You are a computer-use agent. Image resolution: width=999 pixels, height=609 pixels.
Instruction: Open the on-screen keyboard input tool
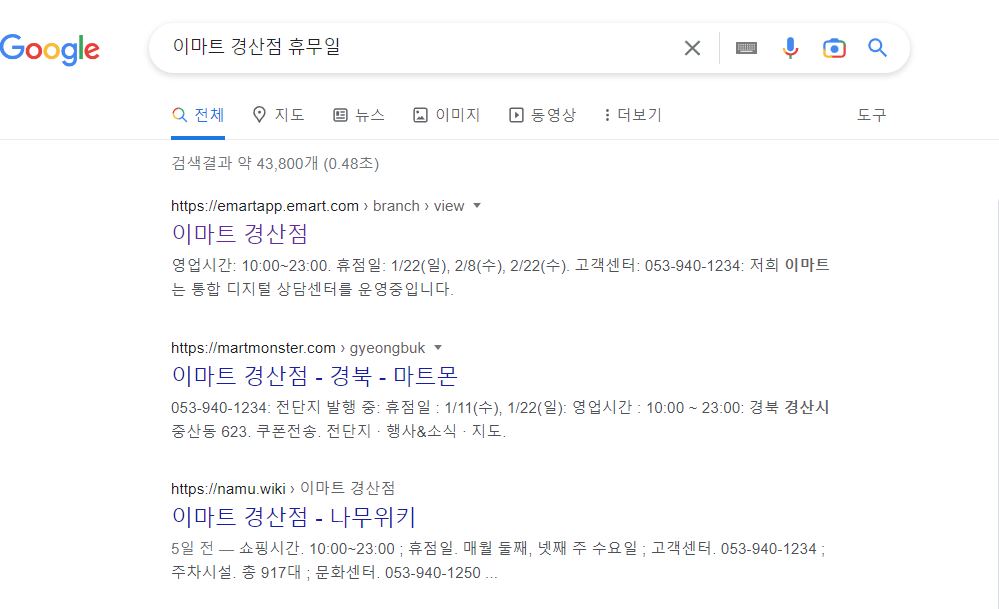(746, 48)
